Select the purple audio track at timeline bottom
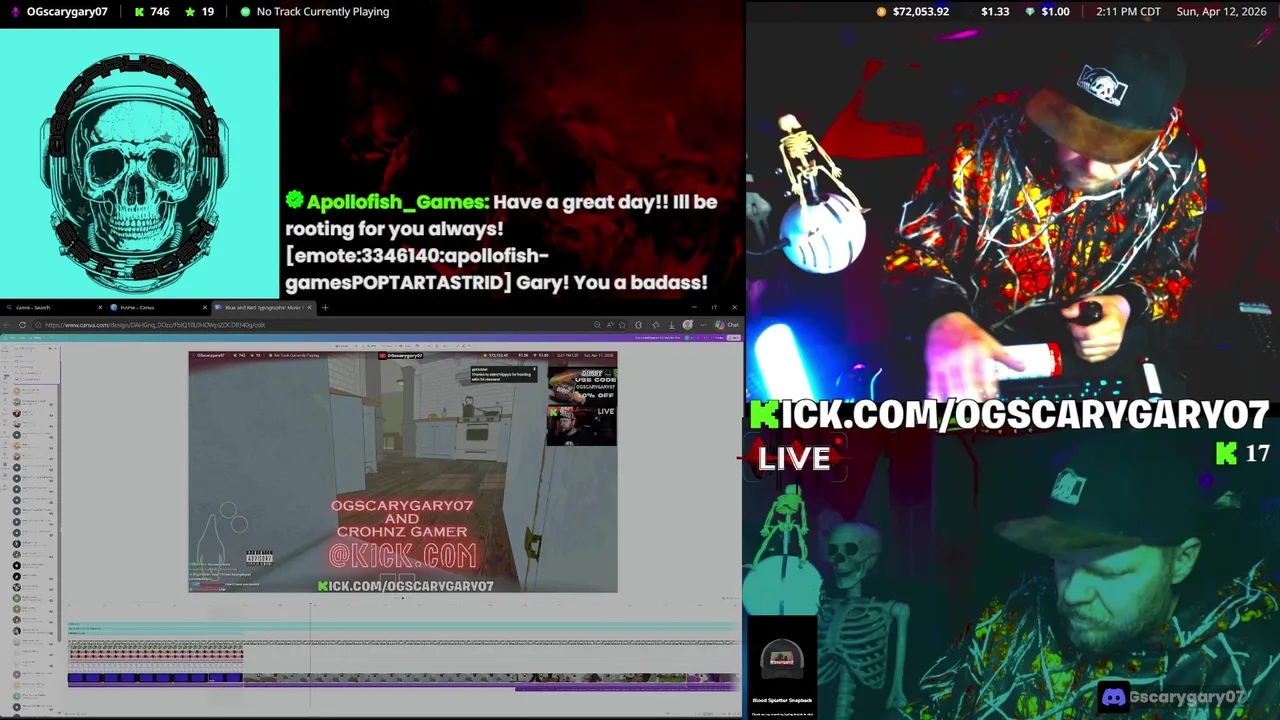This screenshot has width=1280, height=720. (x=627, y=688)
